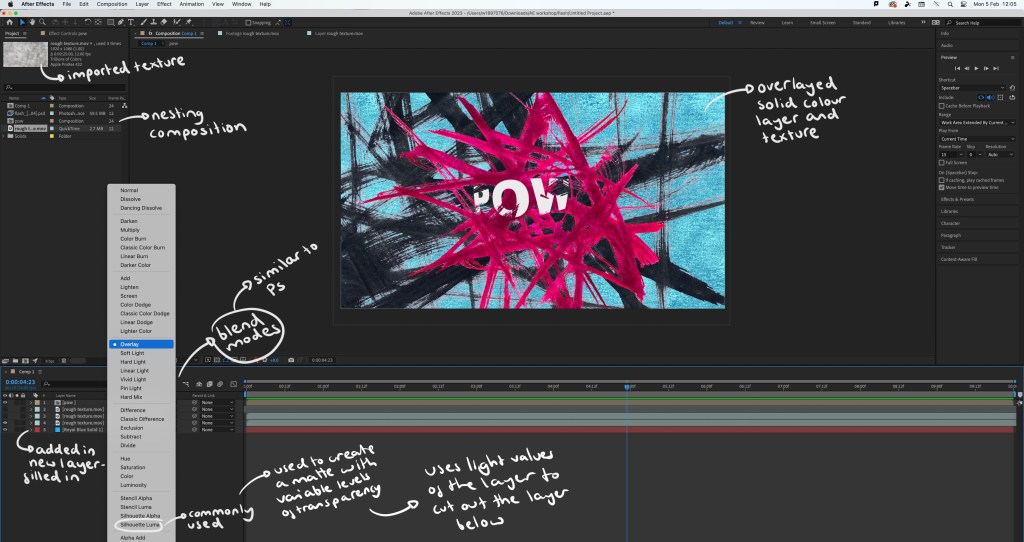The width and height of the screenshot is (1024, 542).
Task: Uncheck Move time to preview time
Action: point(942,187)
